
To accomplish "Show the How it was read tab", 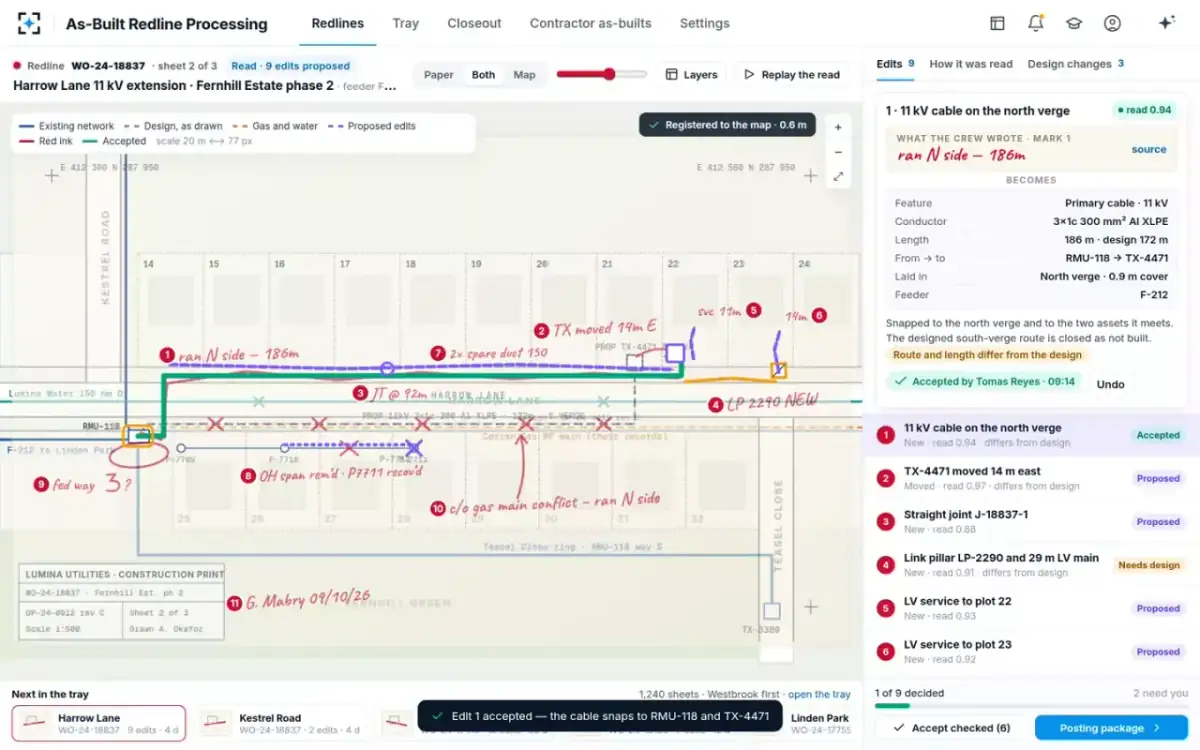I will 971,64.
